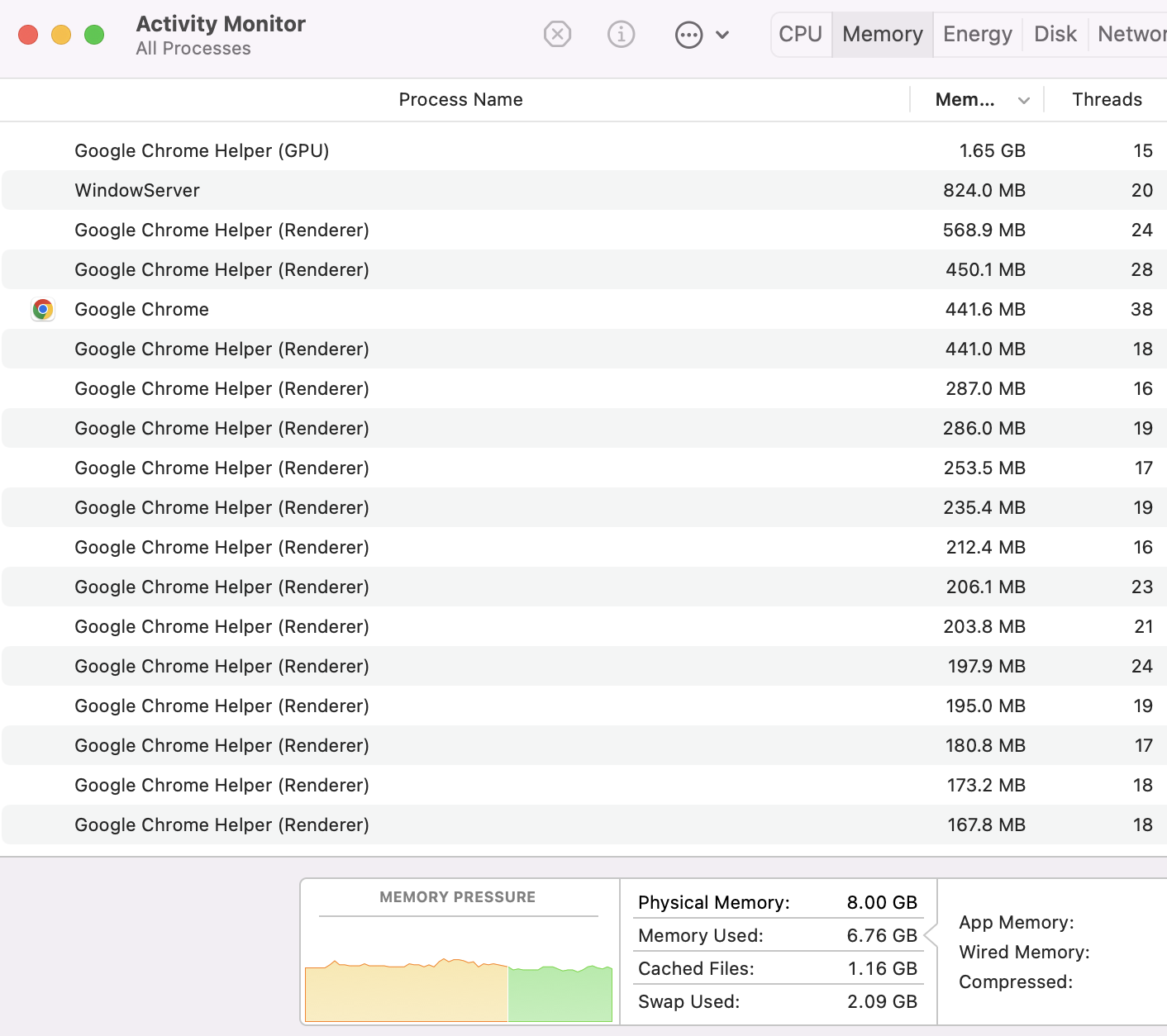Viewport: 1167px width, 1036px height.
Task: Click the Stop process (X) toolbar icon
Action: (x=557, y=35)
